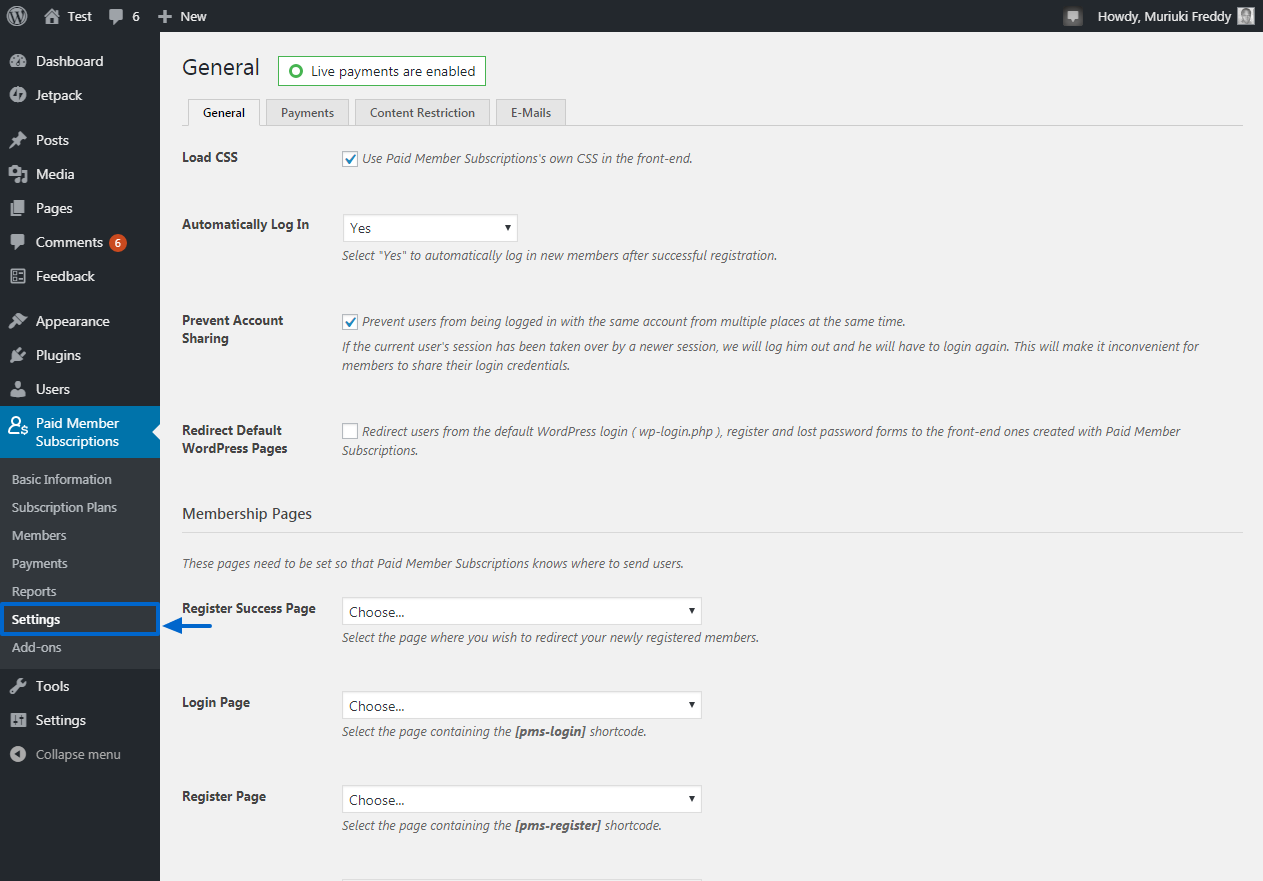Viewport: 1263px width, 881px height.
Task: Open the Register Page dropdown
Action: tap(522, 799)
